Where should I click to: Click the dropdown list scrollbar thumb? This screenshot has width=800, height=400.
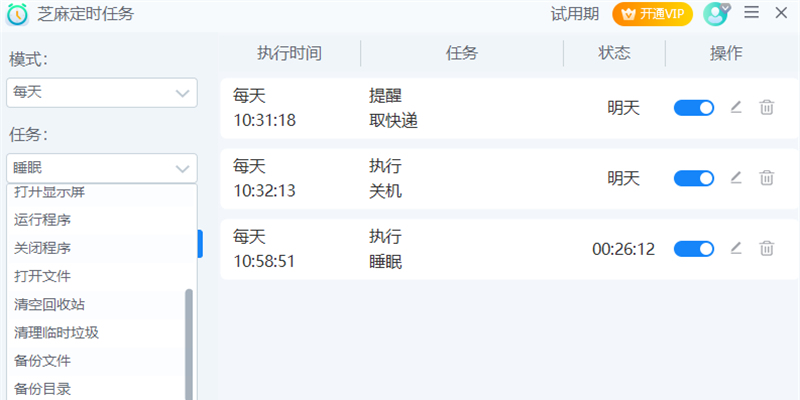[x=189, y=344]
